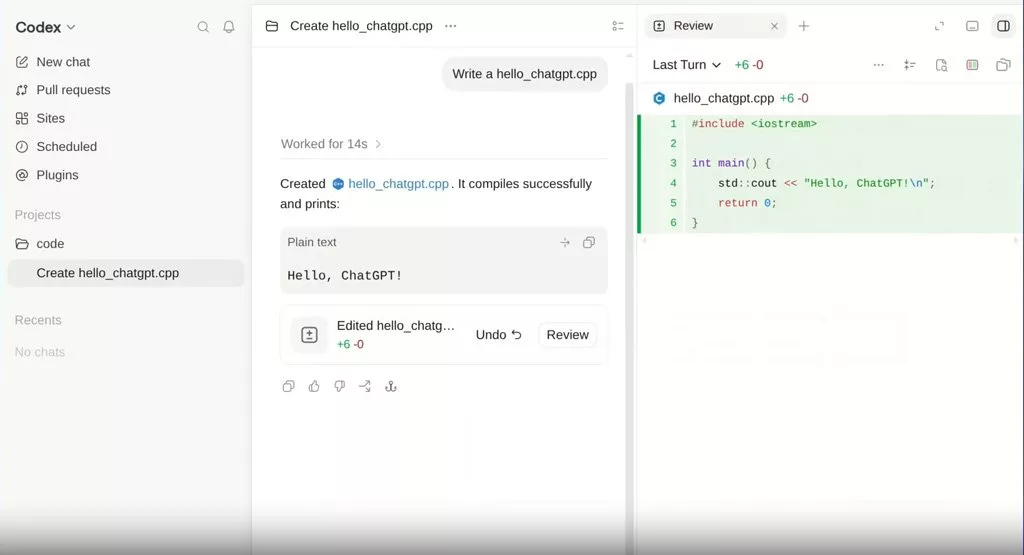Give thumbs up feedback

(314, 387)
